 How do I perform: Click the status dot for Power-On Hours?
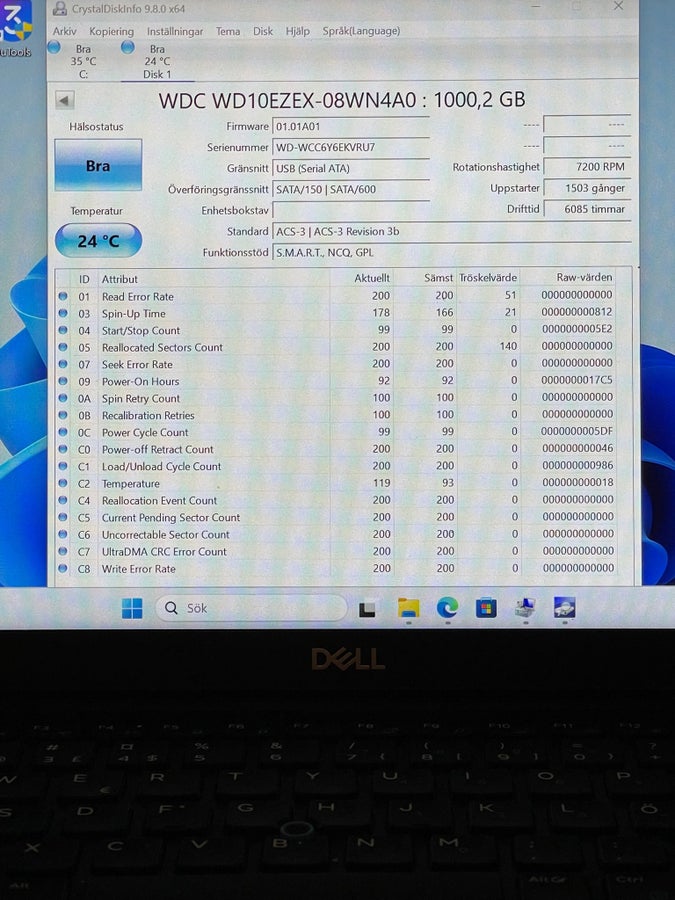[63, 381]
